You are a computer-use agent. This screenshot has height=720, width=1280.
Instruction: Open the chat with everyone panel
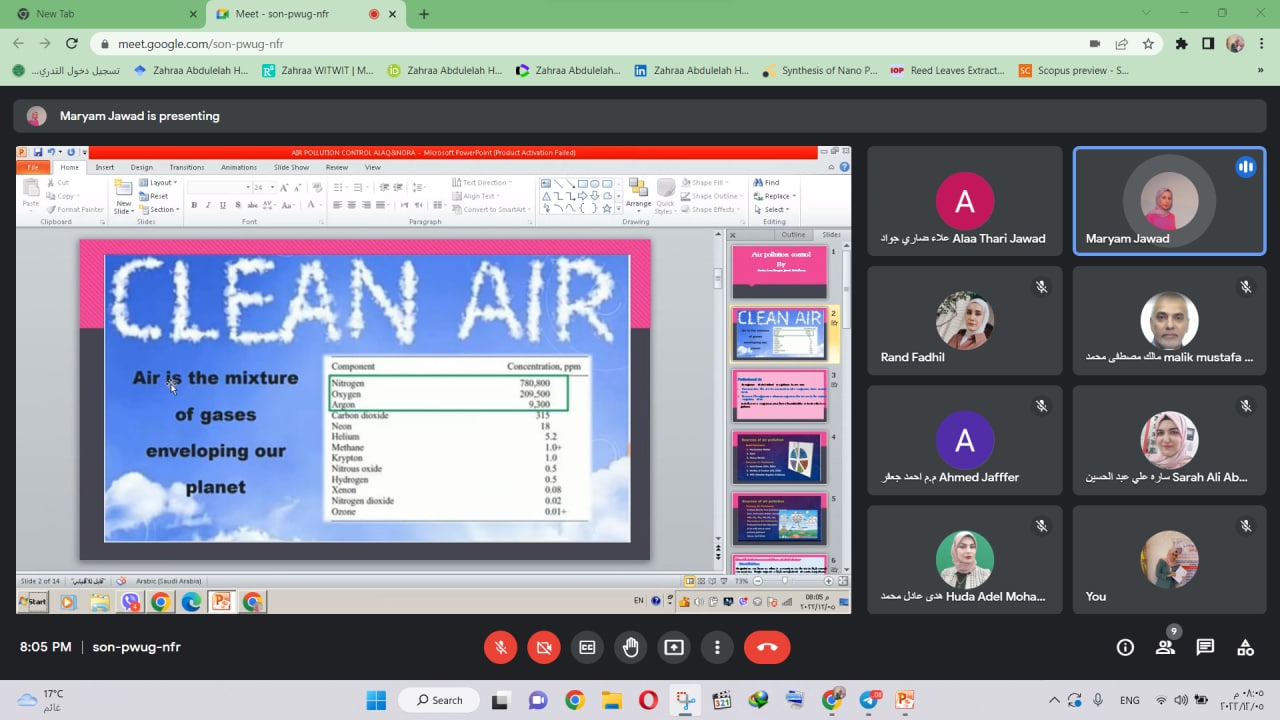point(1205,647)
